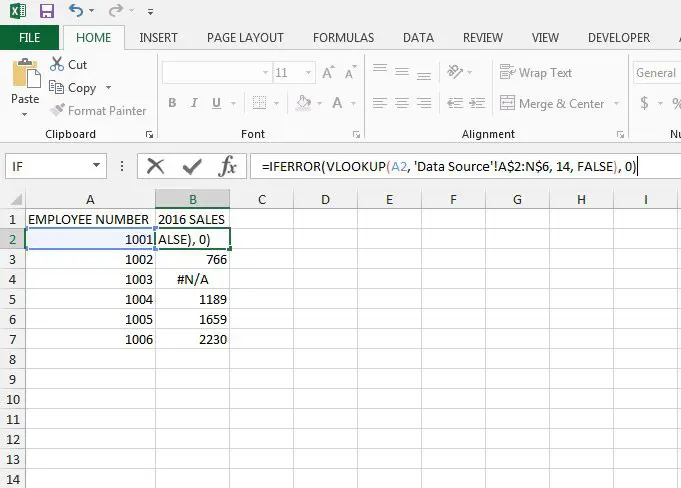681x488 pixels.
Task: Open Insert Function dialog via fx icon
Action: click(227, 166)
